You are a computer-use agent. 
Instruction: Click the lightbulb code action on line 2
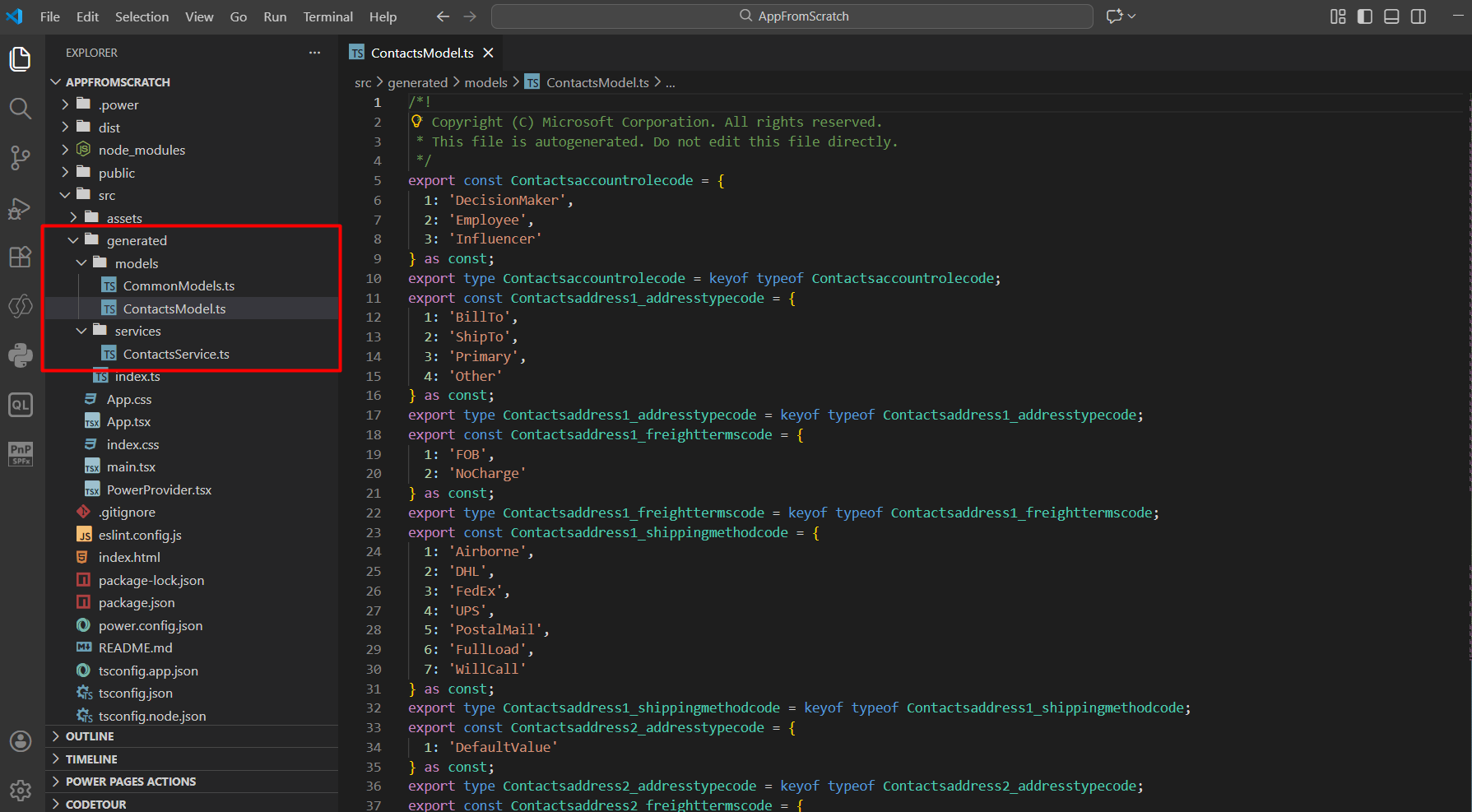(x=416, y=122)
